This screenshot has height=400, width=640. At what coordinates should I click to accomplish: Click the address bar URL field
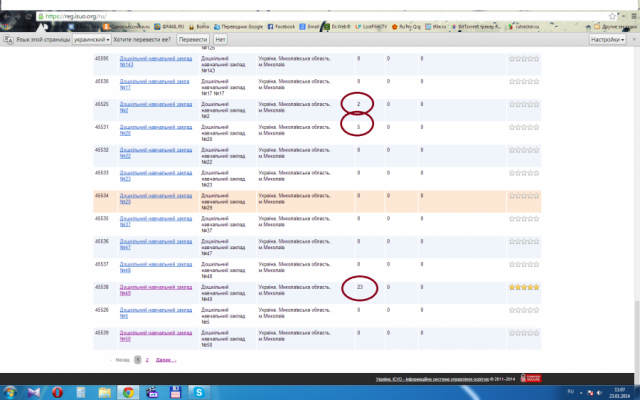tap(300, 17)
